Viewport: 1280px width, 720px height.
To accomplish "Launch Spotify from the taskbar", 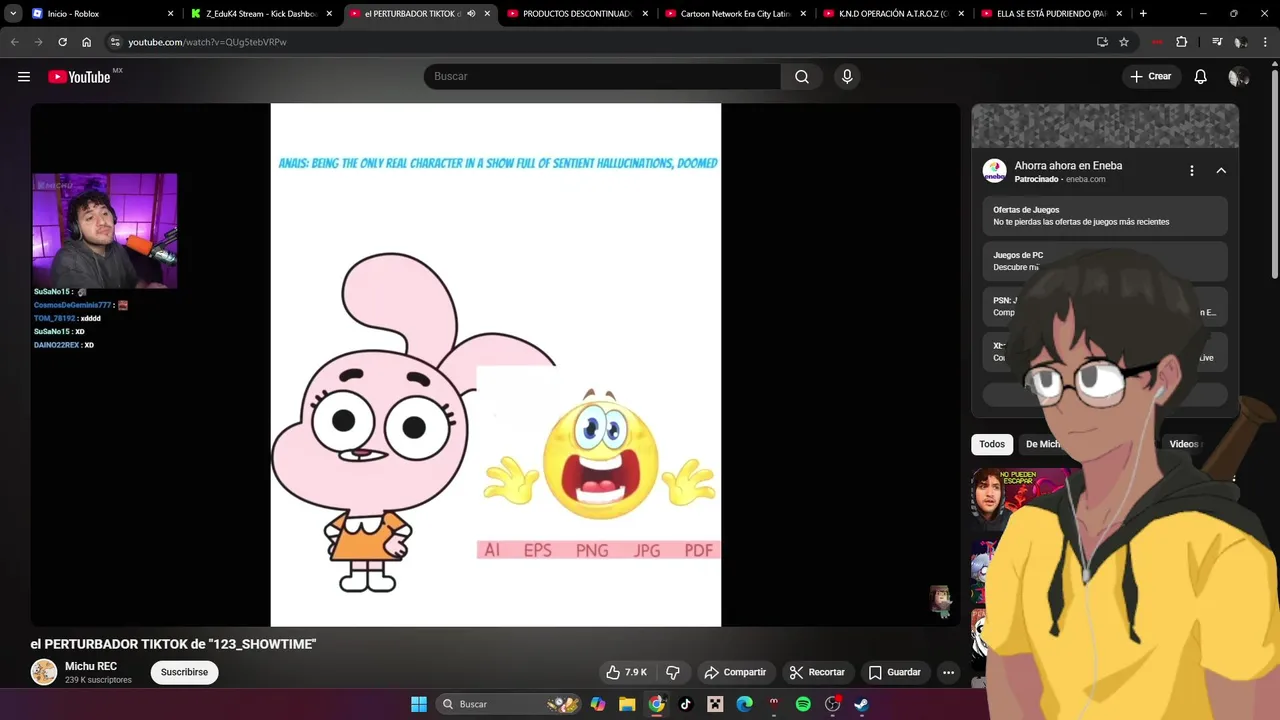I will (x=803, y=704).
